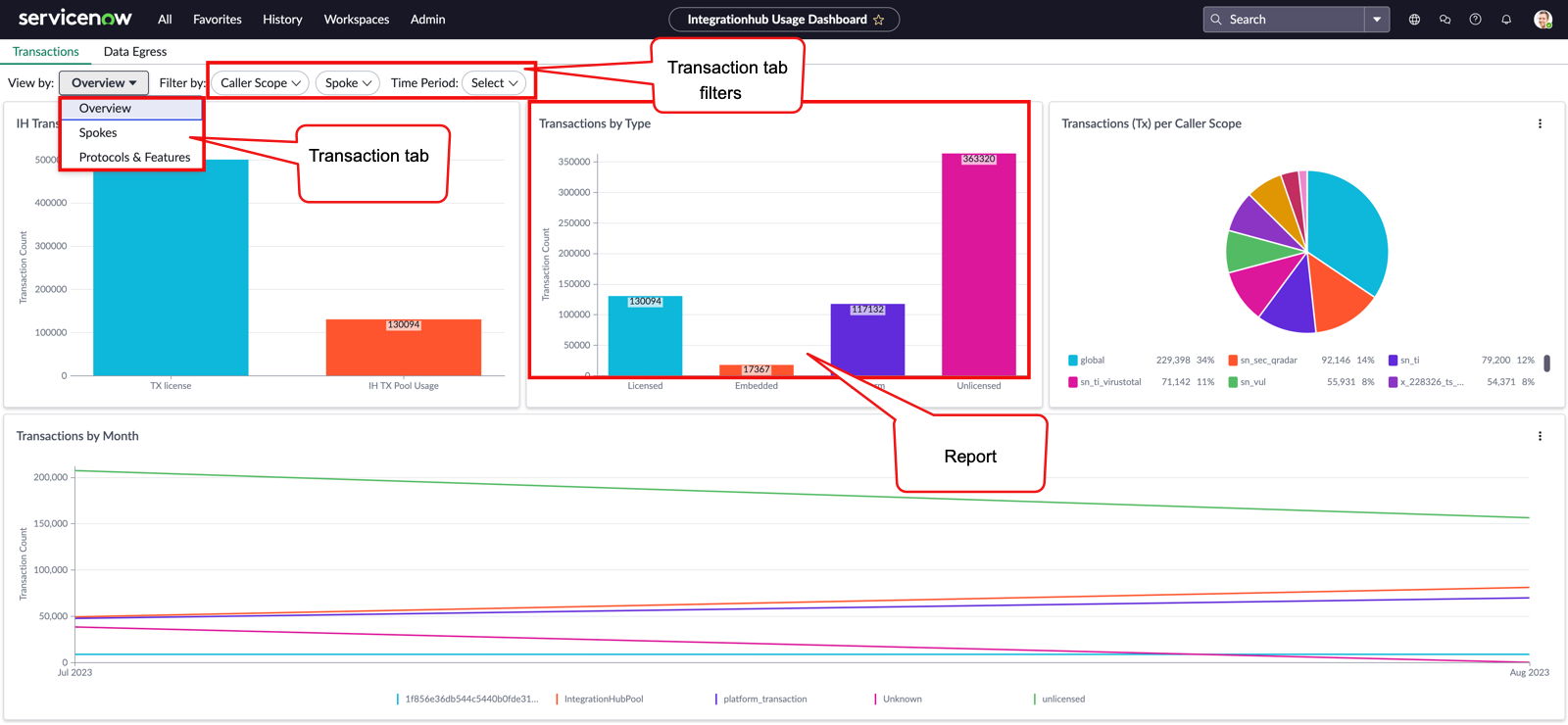Screen dimensions: 1568x725
Task: Open the Workspaces menu
Action: 357,20
